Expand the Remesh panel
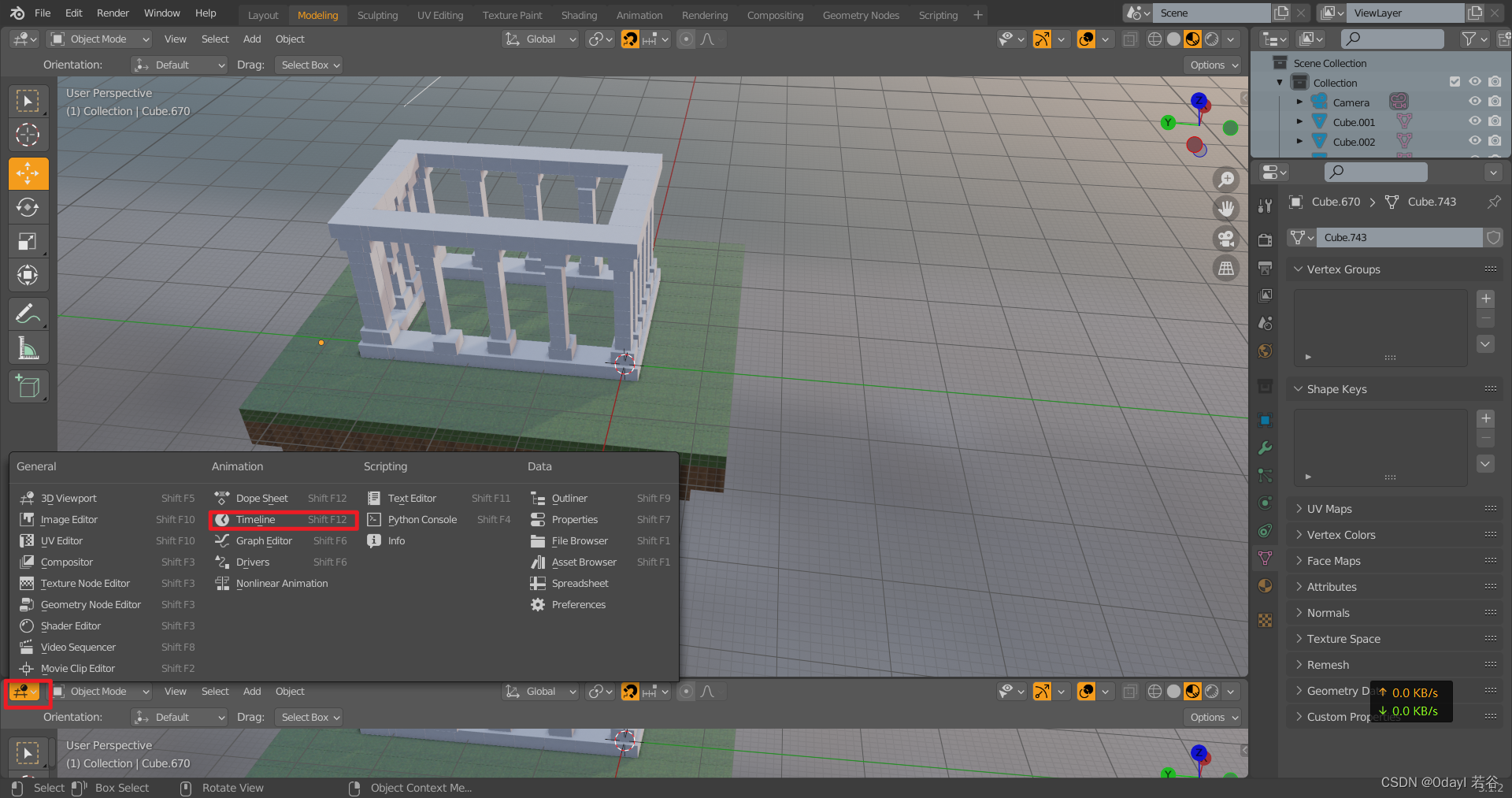 tap(1329, 664)
